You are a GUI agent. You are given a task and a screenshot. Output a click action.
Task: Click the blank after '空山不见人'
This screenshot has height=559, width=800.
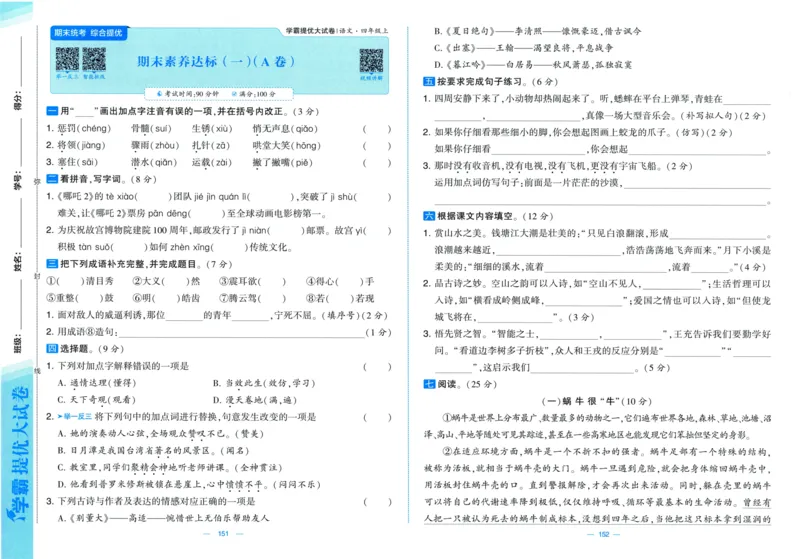point(671,284)
